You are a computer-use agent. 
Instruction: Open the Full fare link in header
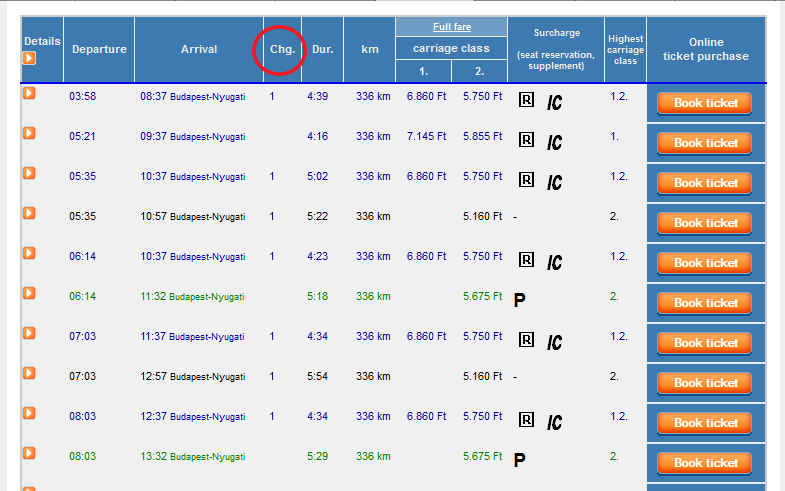click(452, 27)
